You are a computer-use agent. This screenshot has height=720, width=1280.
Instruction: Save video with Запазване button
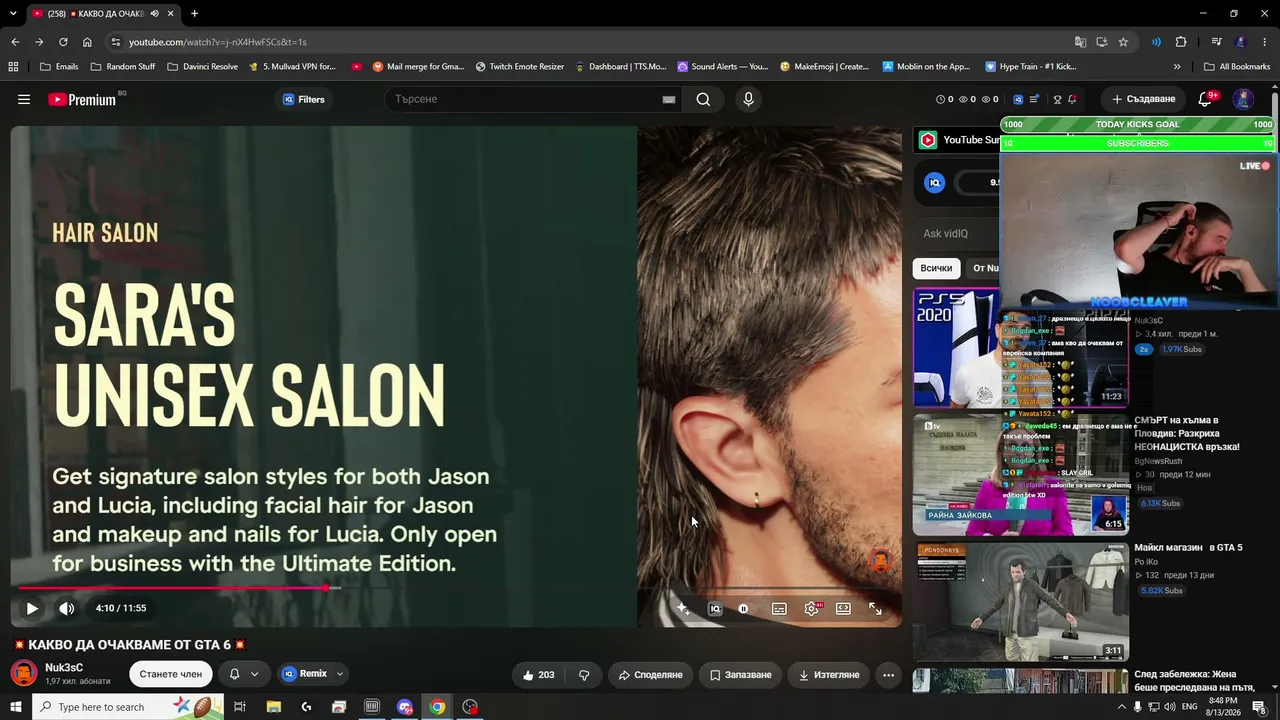coord(741,675)
